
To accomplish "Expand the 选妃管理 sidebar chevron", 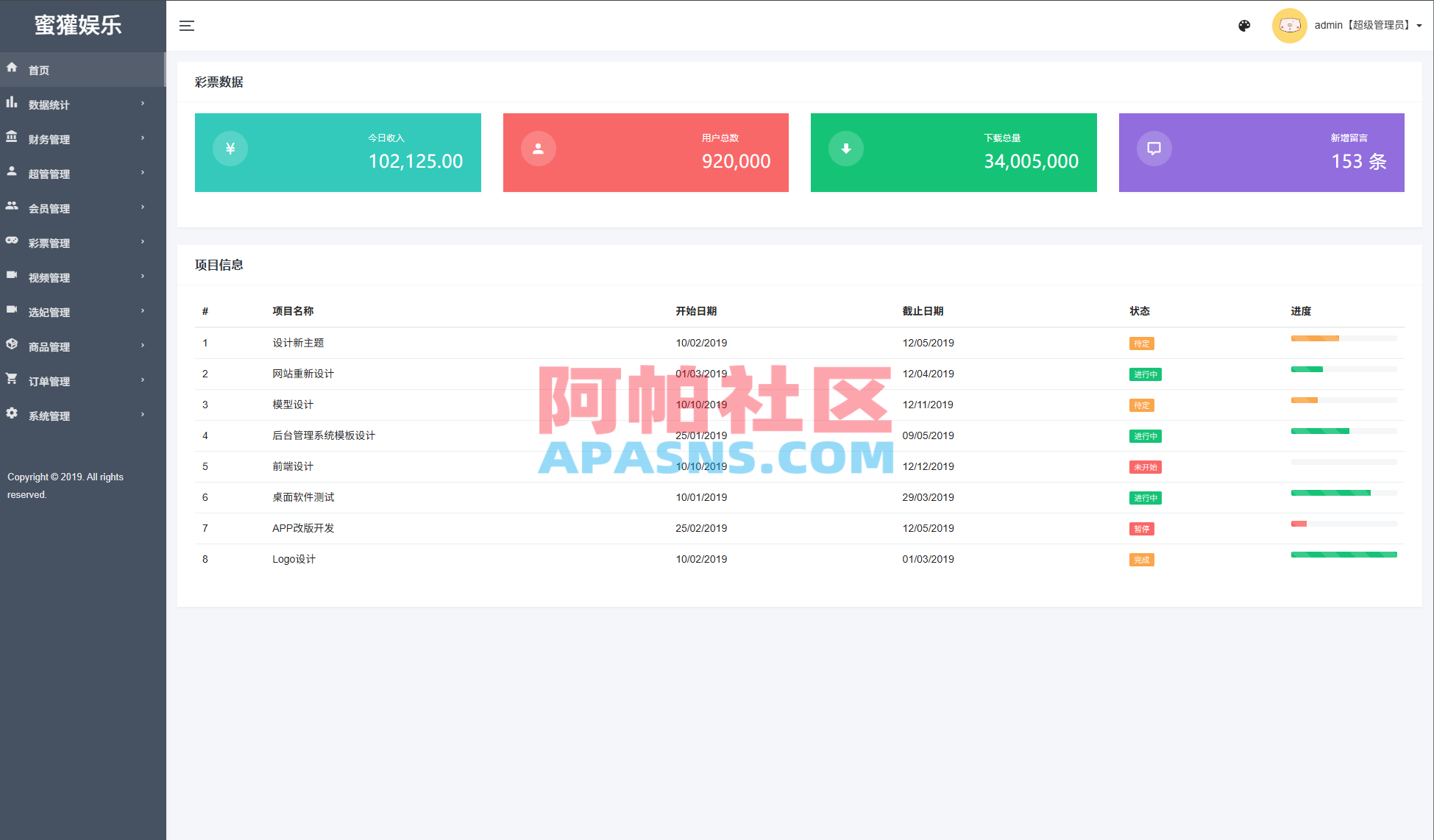I will tap(143, 310).
